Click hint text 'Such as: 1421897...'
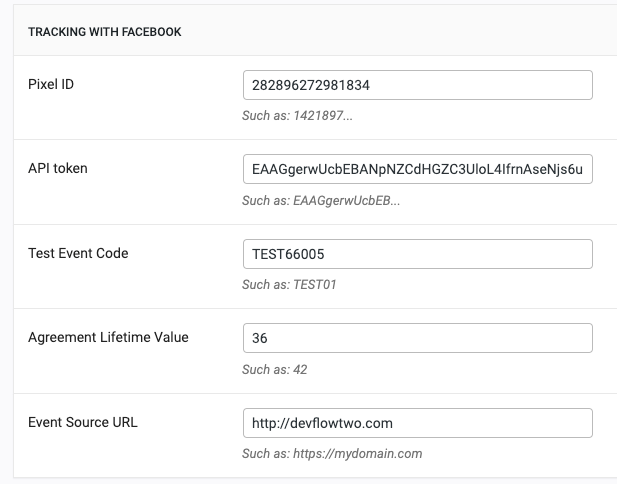This screenshot has height=484, width=617. (297, 116)
